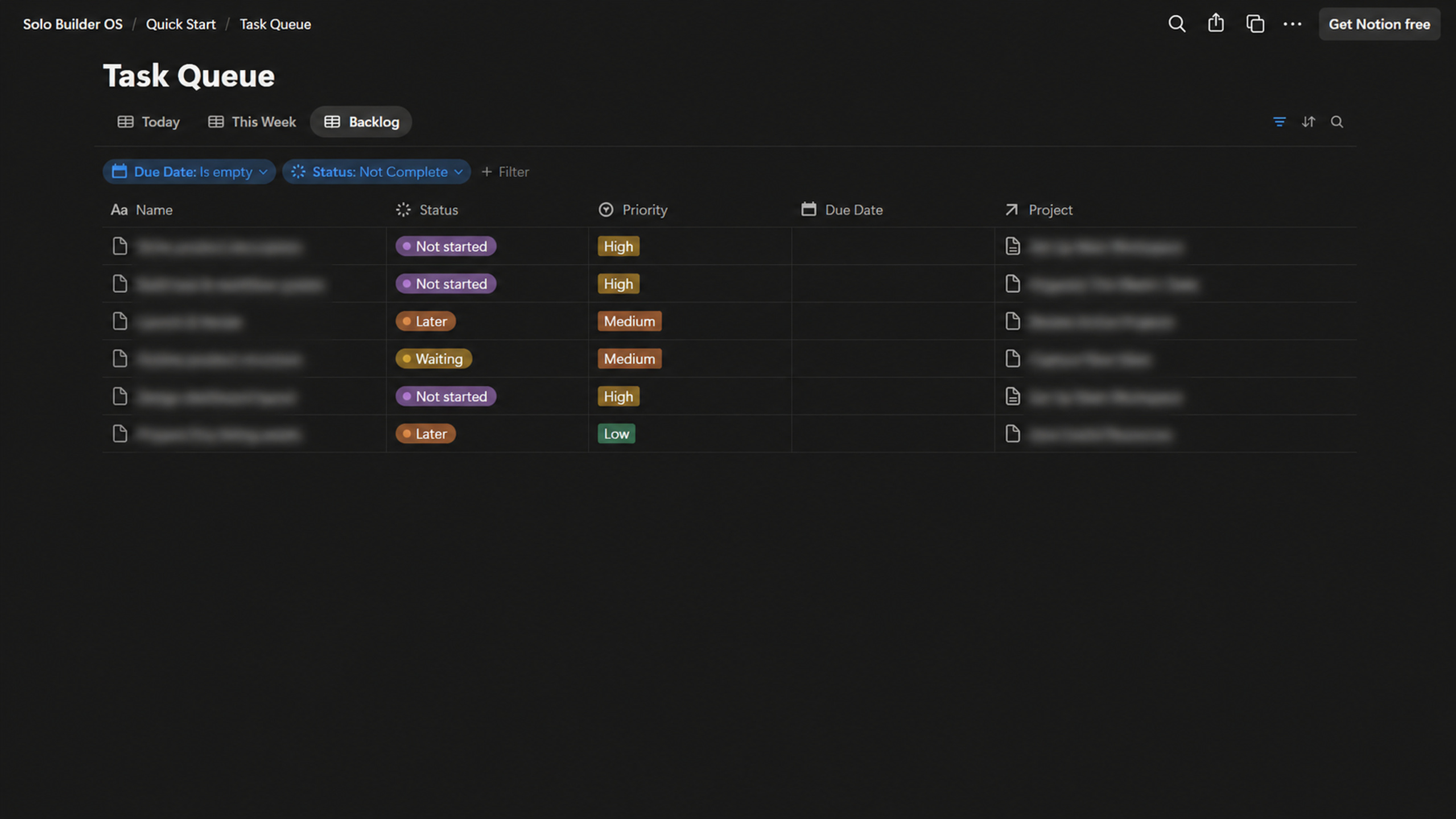Click the Task Queue page title
The height and width of the screenshot is (819, 1456).
pyautogui.click(x=189, y=76)
